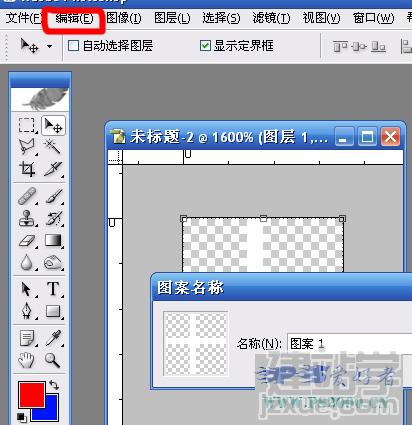Open Move tool preset picker dropdown
Screen dimensions: 412x425
click(49, 46)
